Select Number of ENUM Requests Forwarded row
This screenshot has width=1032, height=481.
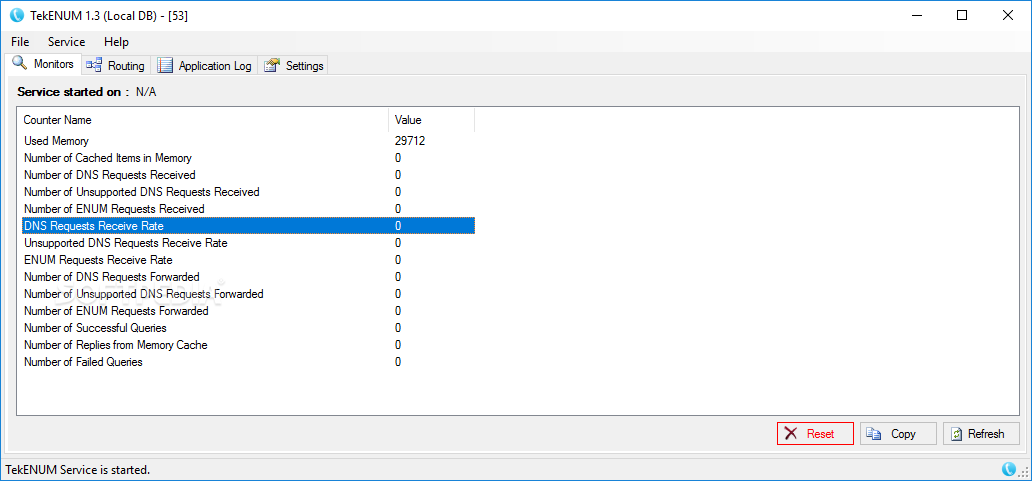coord(249,311)
